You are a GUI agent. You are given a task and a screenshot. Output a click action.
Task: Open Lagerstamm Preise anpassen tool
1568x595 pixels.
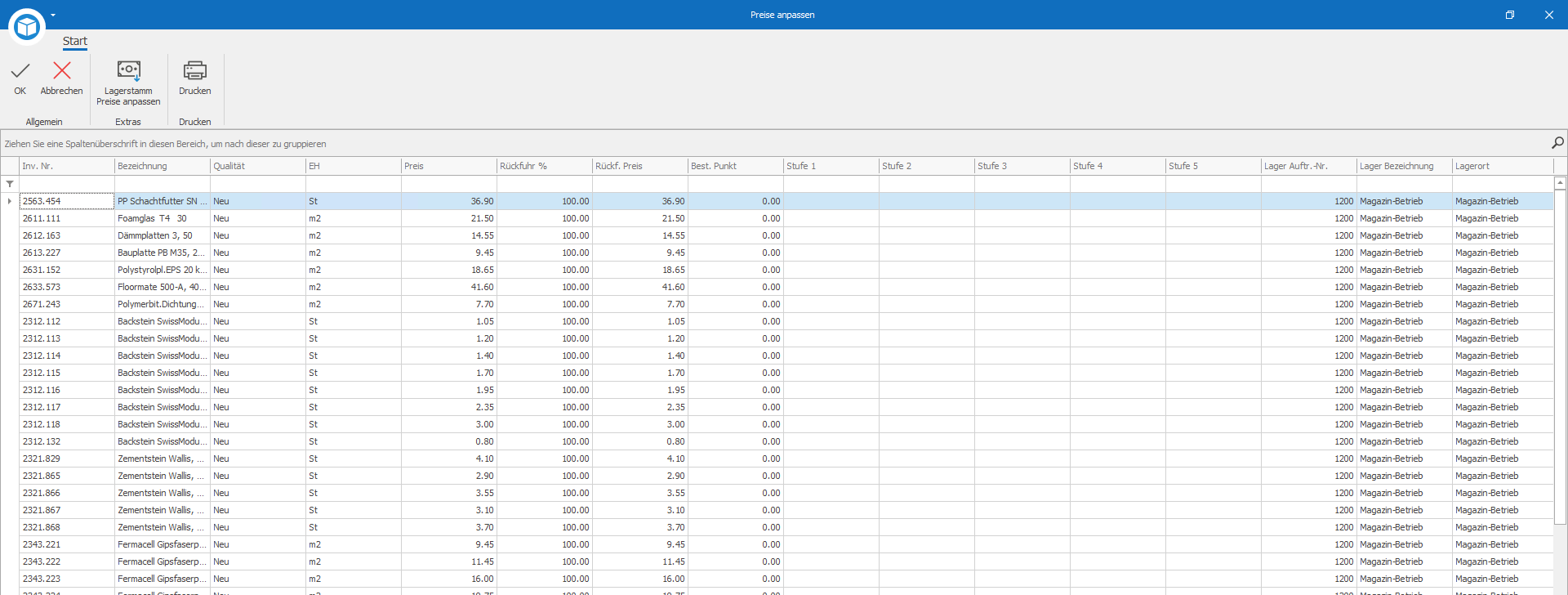[128, 83]
